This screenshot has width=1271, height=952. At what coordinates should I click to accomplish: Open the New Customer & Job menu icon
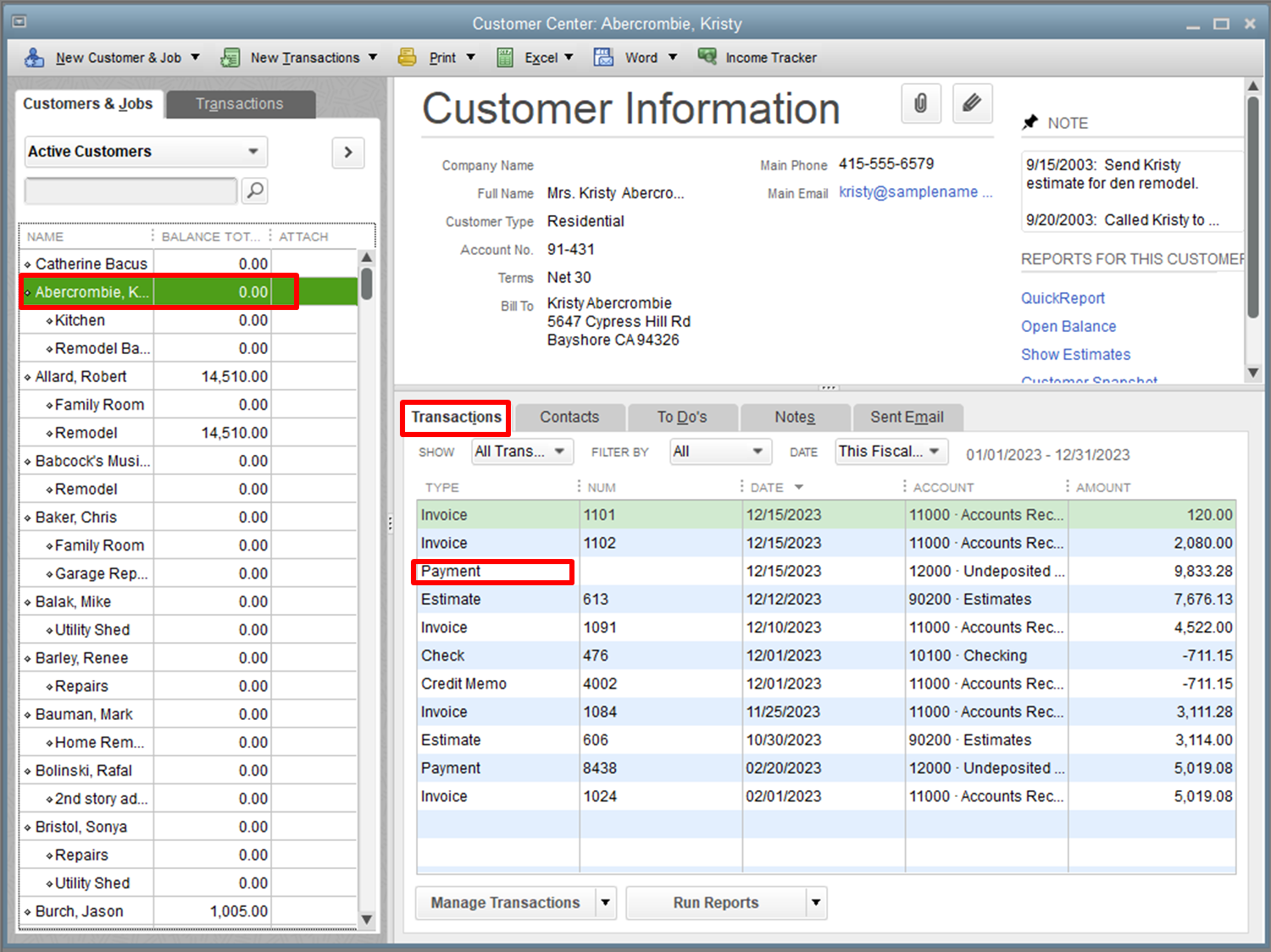[x=34, y=57]
